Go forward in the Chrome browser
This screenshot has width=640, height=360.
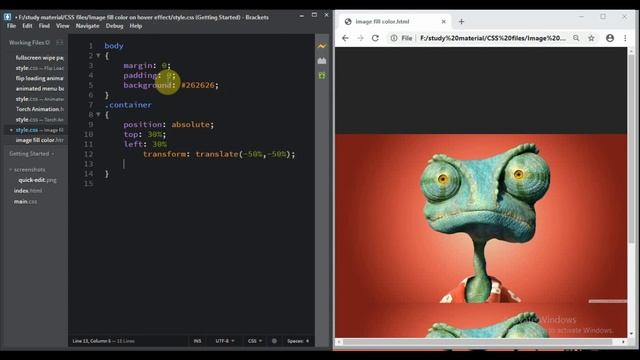[x=360, y=38]
